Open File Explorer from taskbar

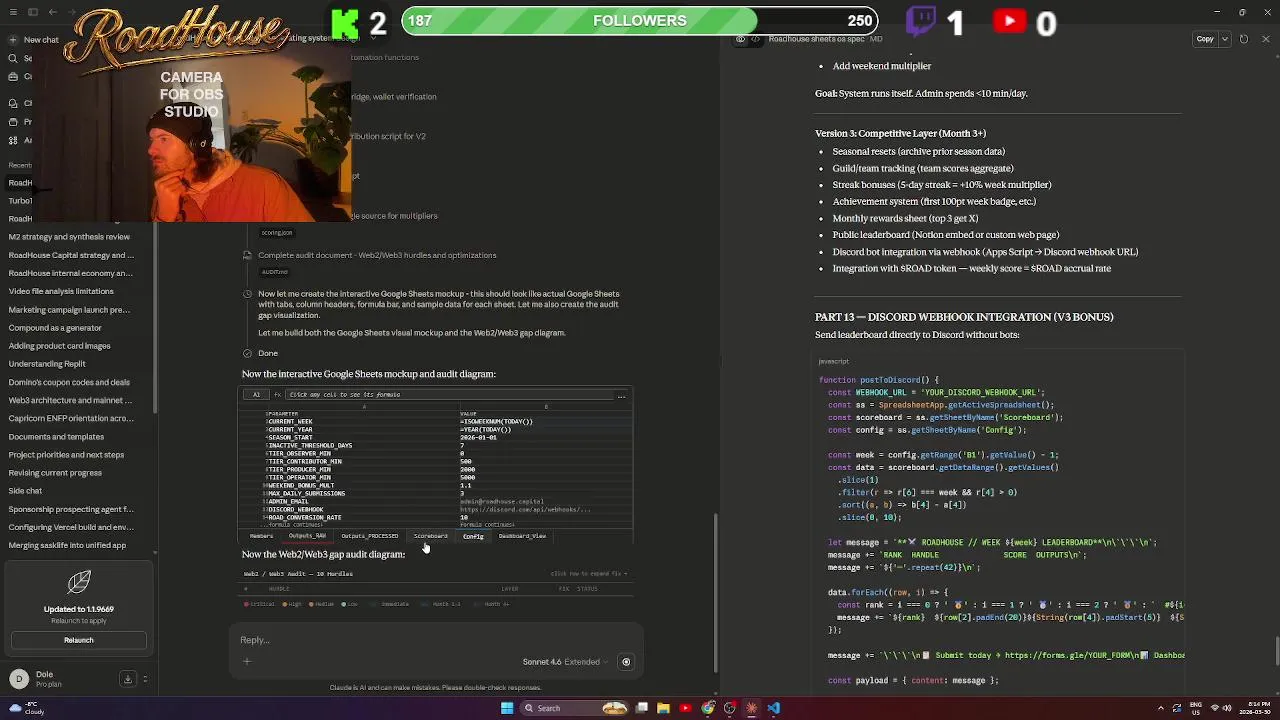[x=663, y=708]
